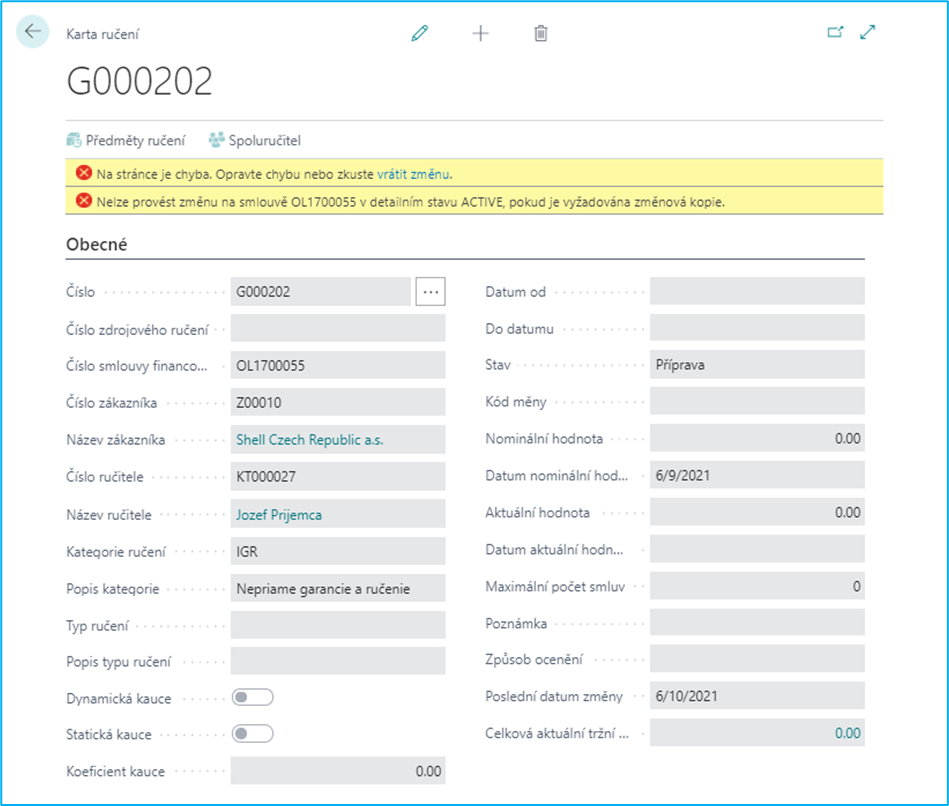The image size is (949, 806).
Task: Click the trash delete icon
Action: click(x=541, y=33)
